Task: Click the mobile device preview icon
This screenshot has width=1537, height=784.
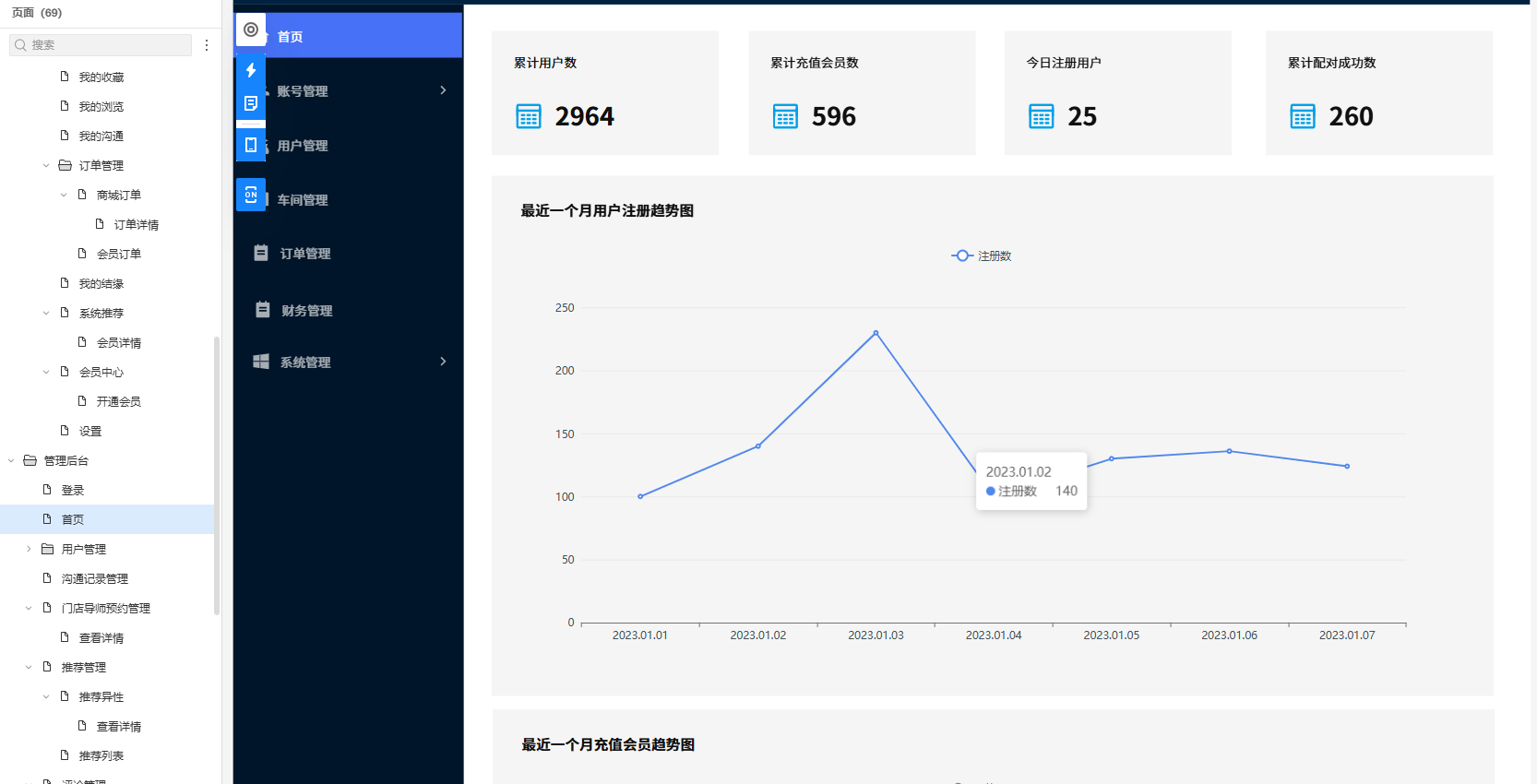Action: 251,145
